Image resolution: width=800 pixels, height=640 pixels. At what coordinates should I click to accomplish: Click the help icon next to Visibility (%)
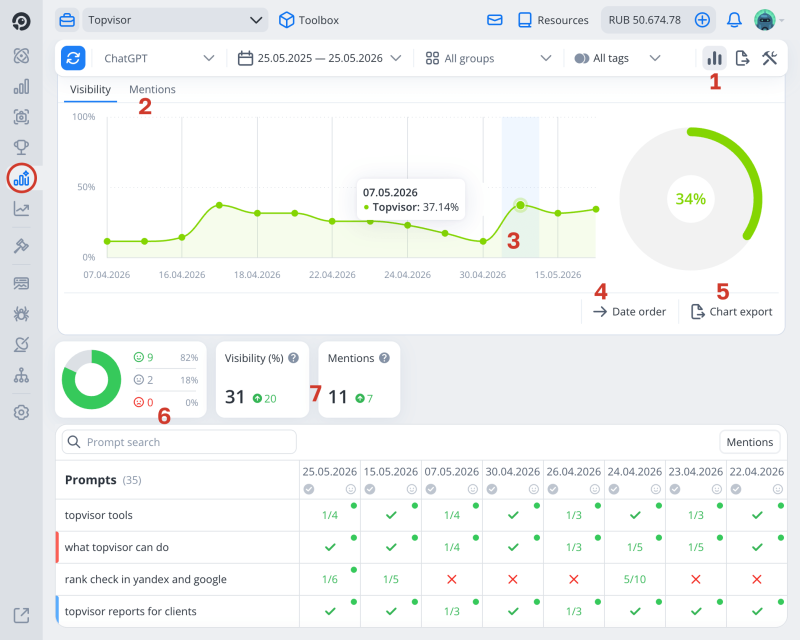click(293, 358)
